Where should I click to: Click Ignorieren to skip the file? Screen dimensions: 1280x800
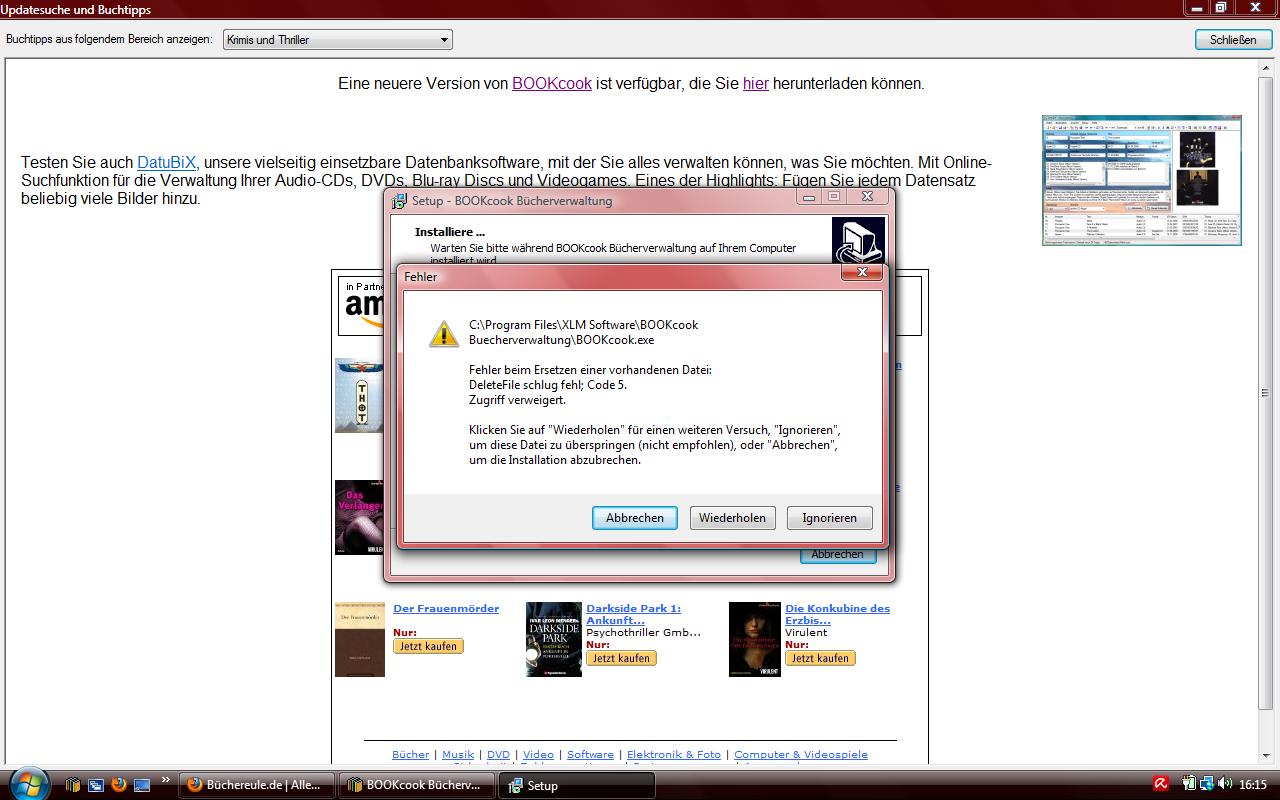click(829, 518)
